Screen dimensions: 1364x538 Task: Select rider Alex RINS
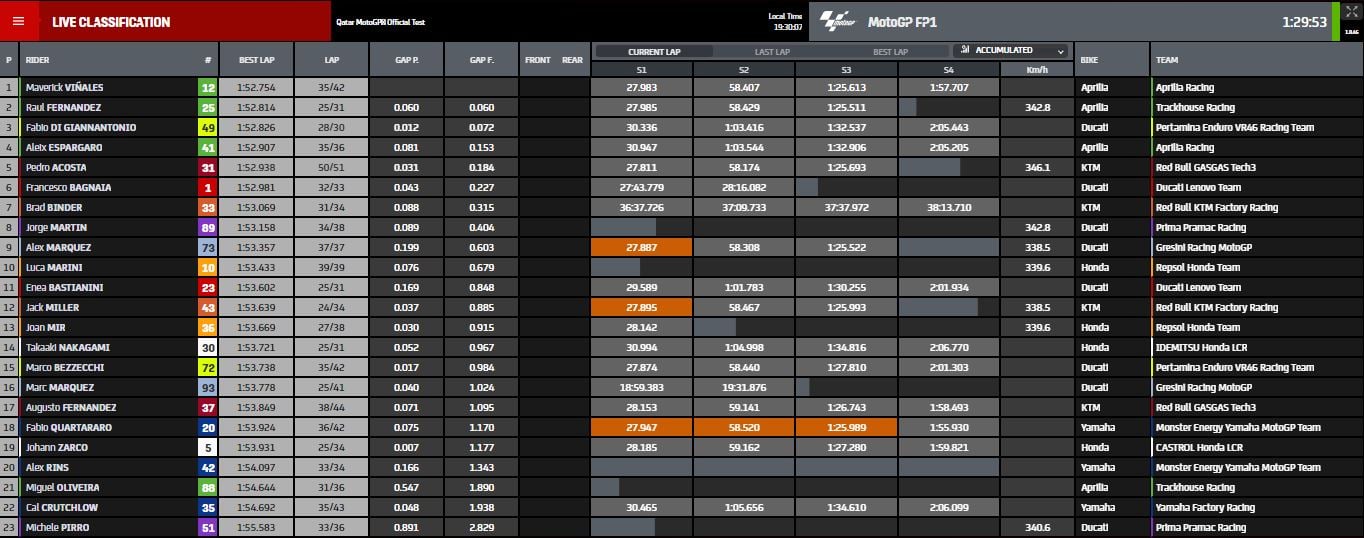tap(47, 467)
